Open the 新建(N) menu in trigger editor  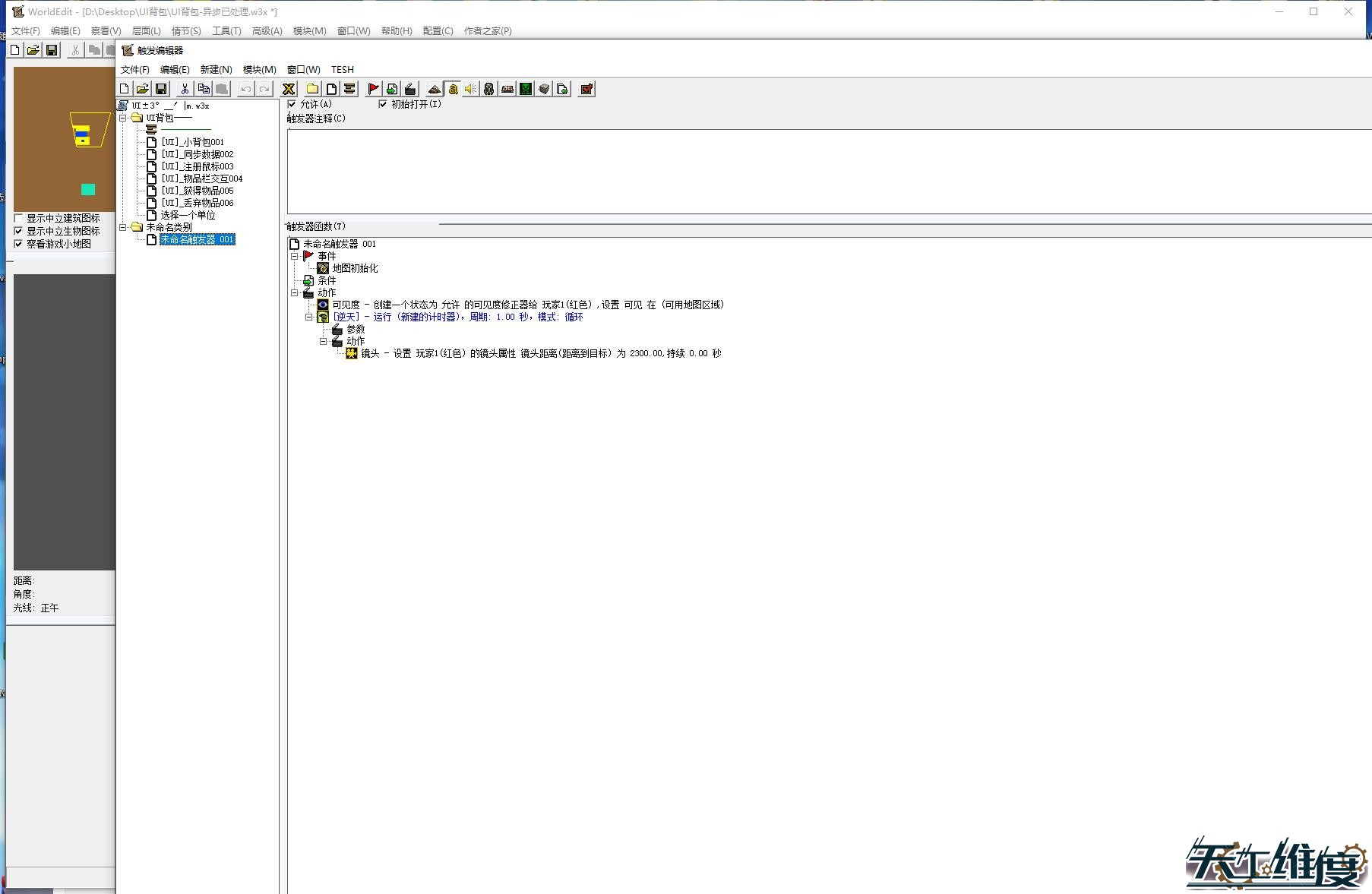pyautogui.click(x=216, y=69)
